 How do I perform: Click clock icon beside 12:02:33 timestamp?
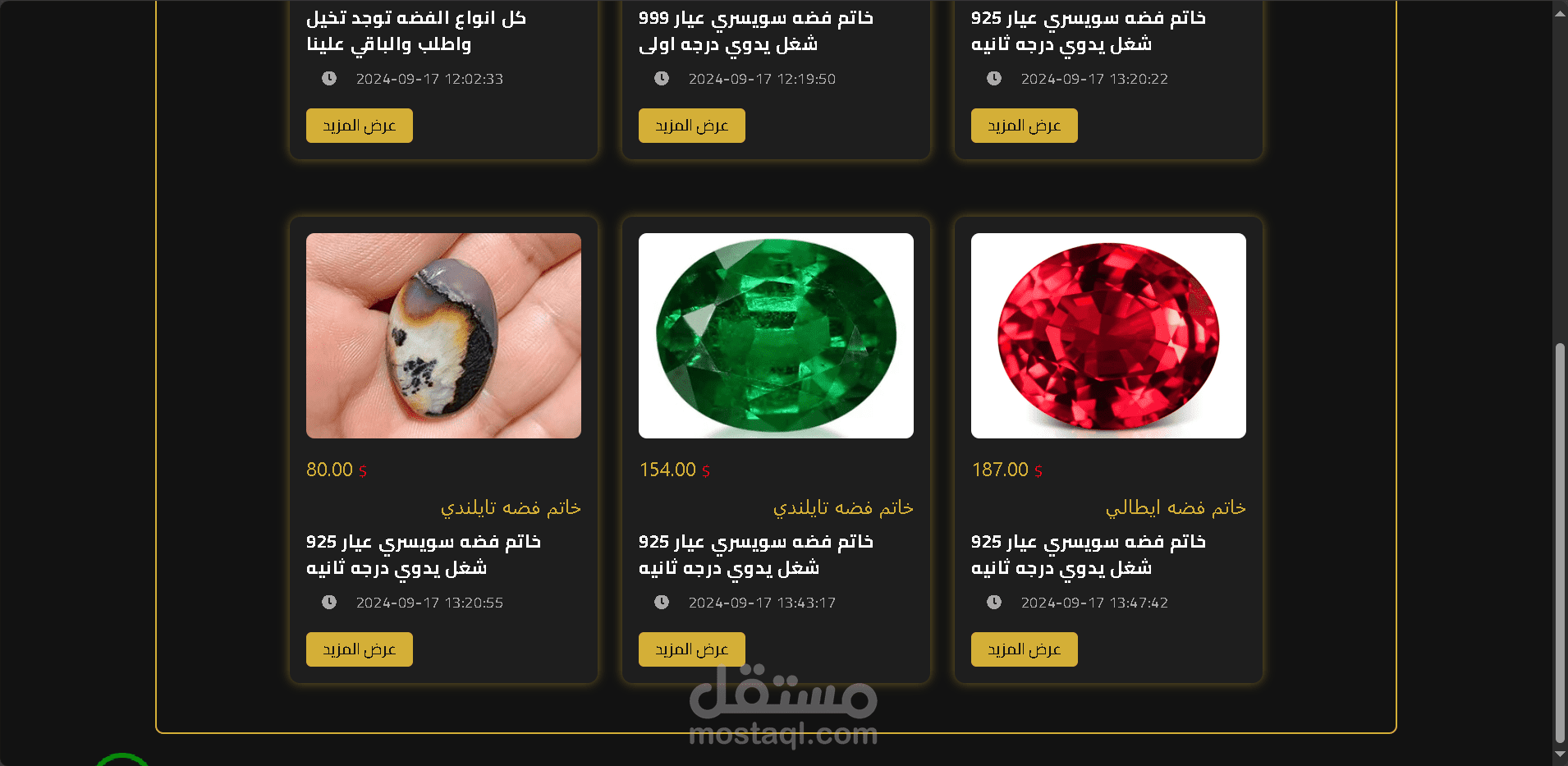click(329, 79)
